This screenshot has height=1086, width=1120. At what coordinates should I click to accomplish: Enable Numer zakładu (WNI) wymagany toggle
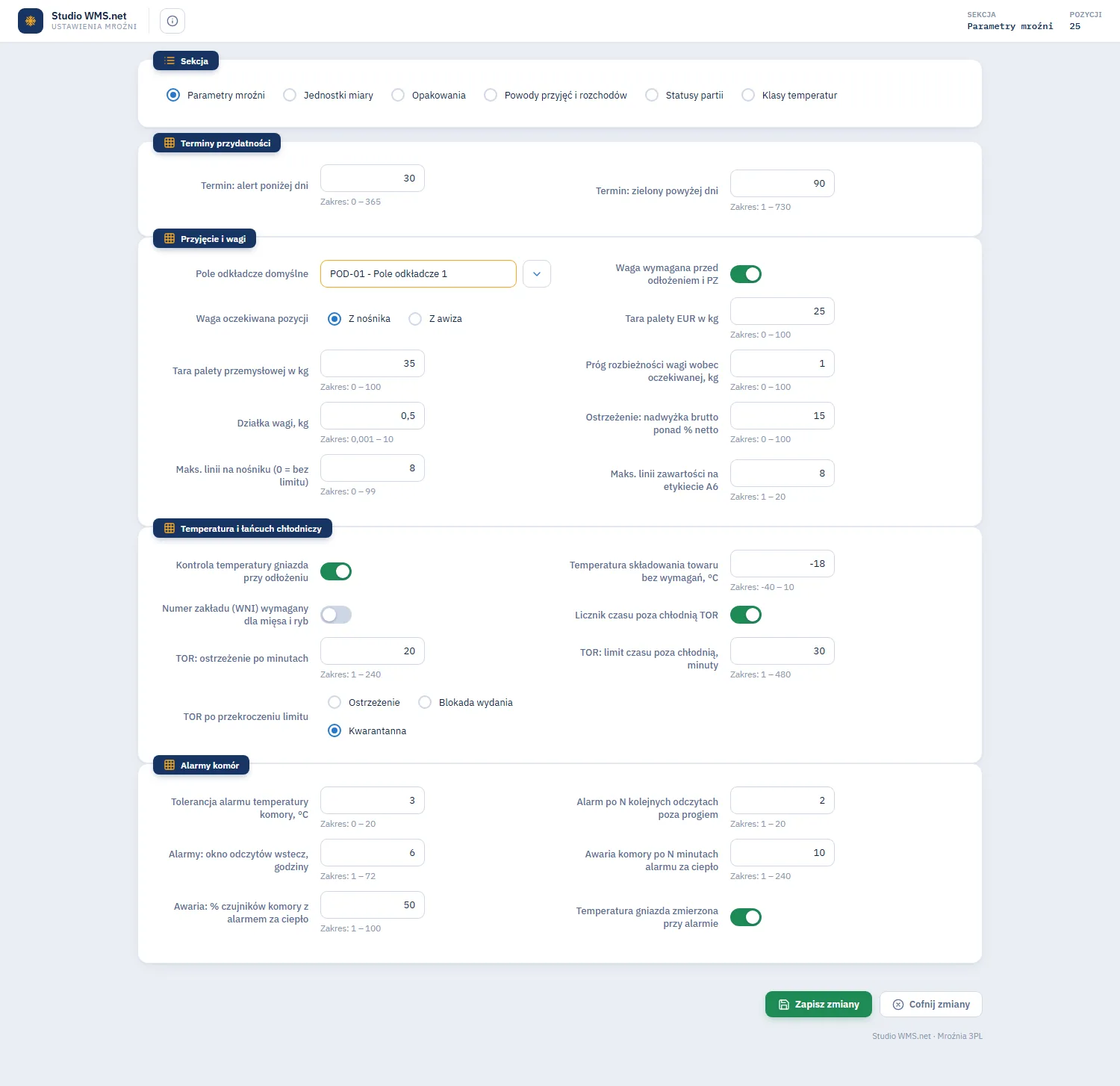(x=336, y=615)
